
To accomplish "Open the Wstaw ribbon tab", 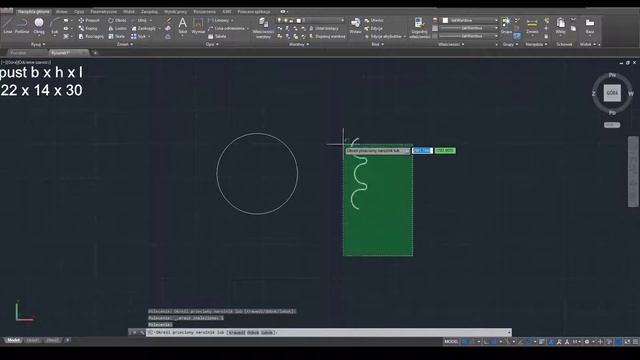I will click(62, 11).
